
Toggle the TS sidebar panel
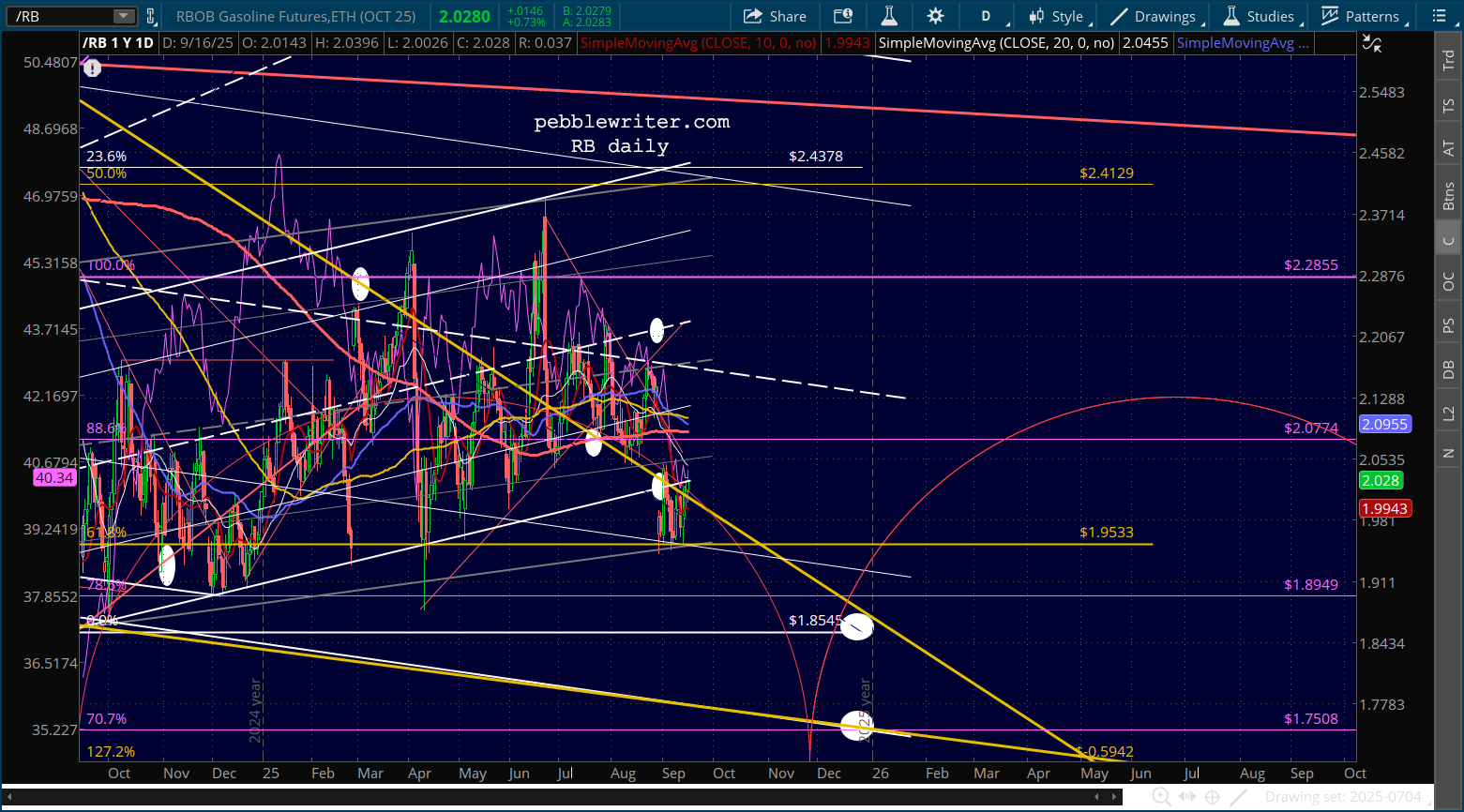pos(1449,106)
